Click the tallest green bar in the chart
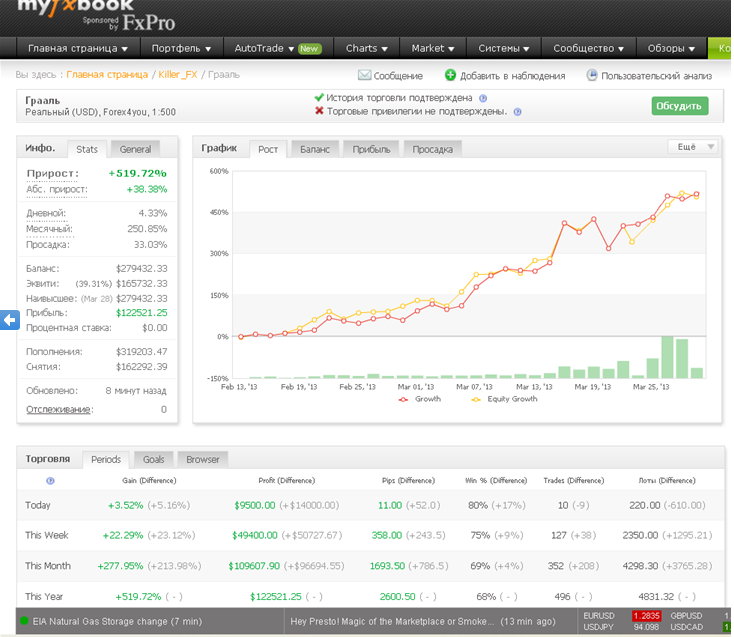Image resolution: width=734 pixels, height=637 pixels. 667,357
